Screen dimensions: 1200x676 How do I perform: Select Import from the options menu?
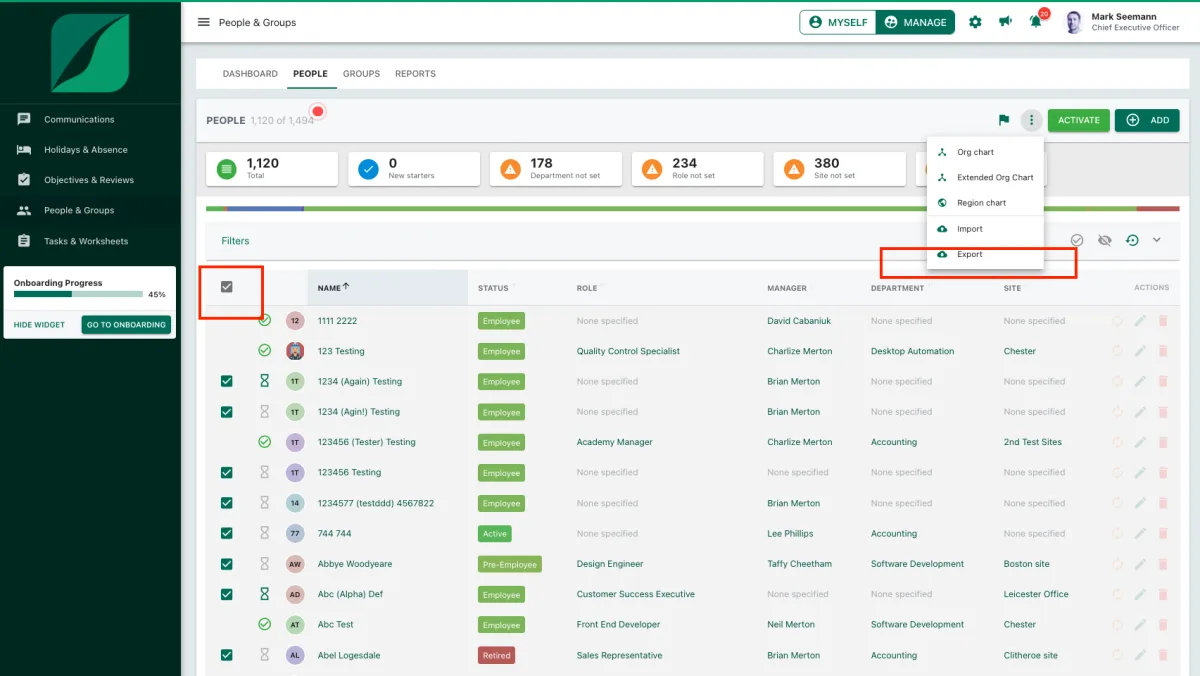[985, 229]
